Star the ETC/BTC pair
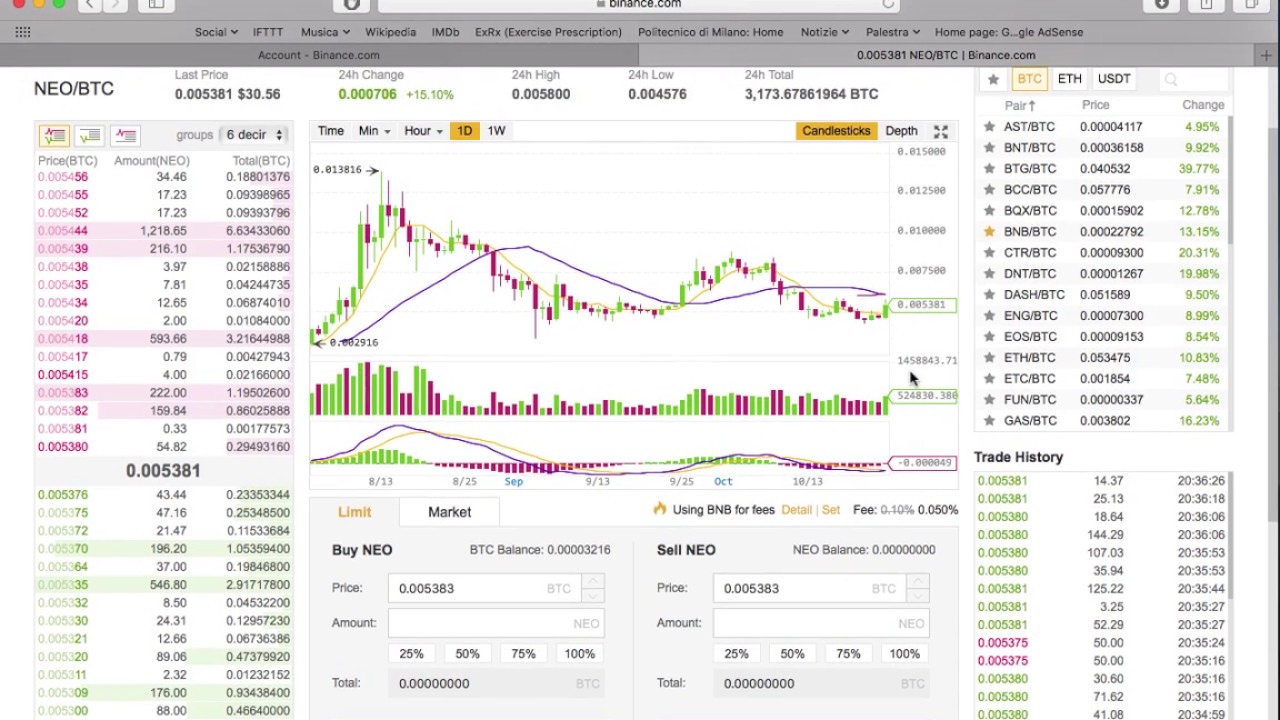The height and width of the screenshot is (720, 1280). [x=989, y=379]
